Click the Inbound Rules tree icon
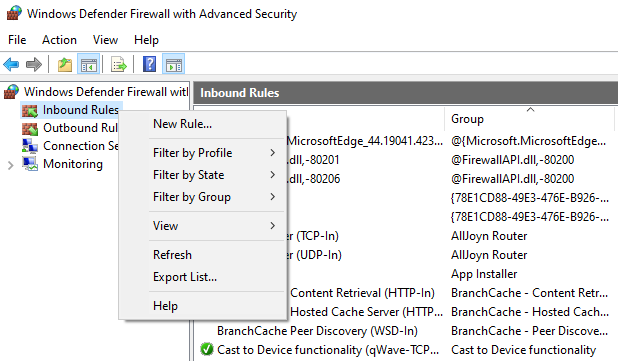618x361 pixels. click(30, 110)
